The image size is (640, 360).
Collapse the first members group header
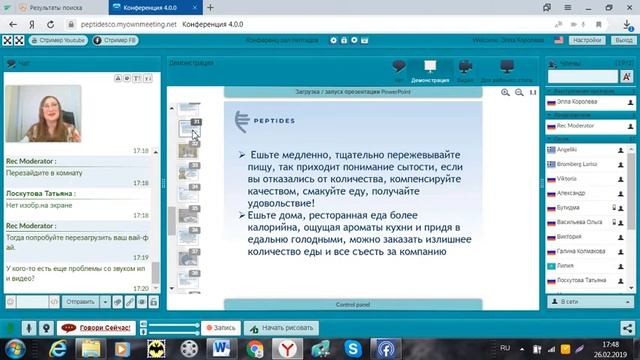click(591, 91)
